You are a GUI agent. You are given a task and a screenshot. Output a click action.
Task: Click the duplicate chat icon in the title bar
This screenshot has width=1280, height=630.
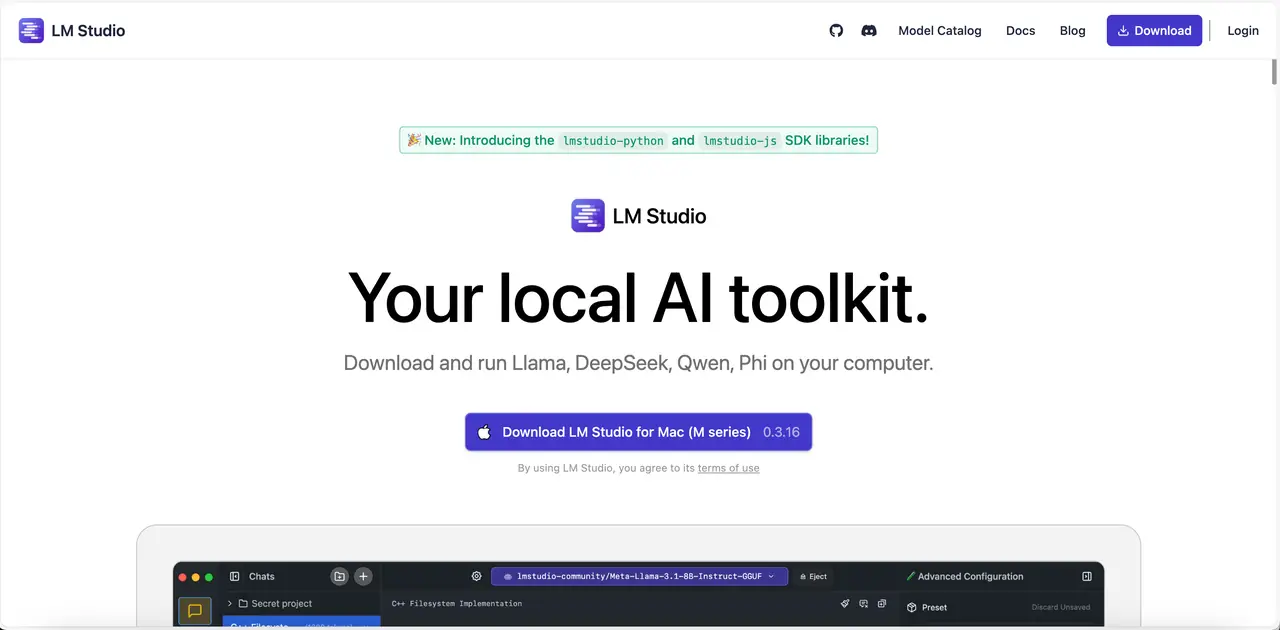point(881,604)
